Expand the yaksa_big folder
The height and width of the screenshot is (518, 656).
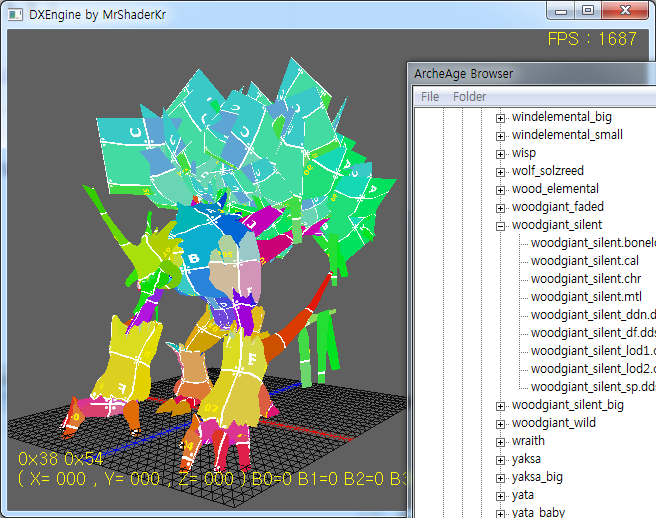[x=500, y=478]
